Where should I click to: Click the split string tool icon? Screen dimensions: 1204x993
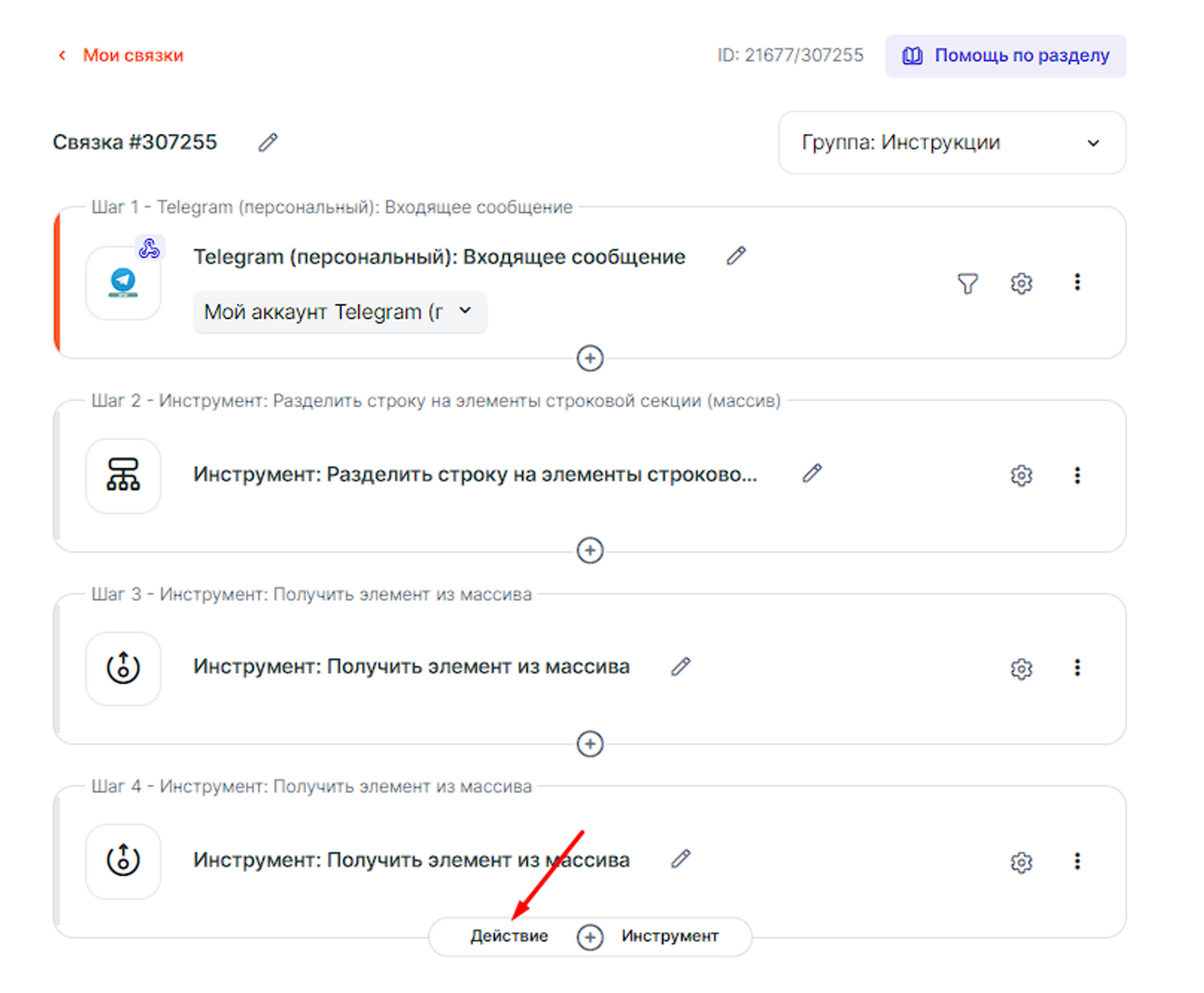point(123,475)
